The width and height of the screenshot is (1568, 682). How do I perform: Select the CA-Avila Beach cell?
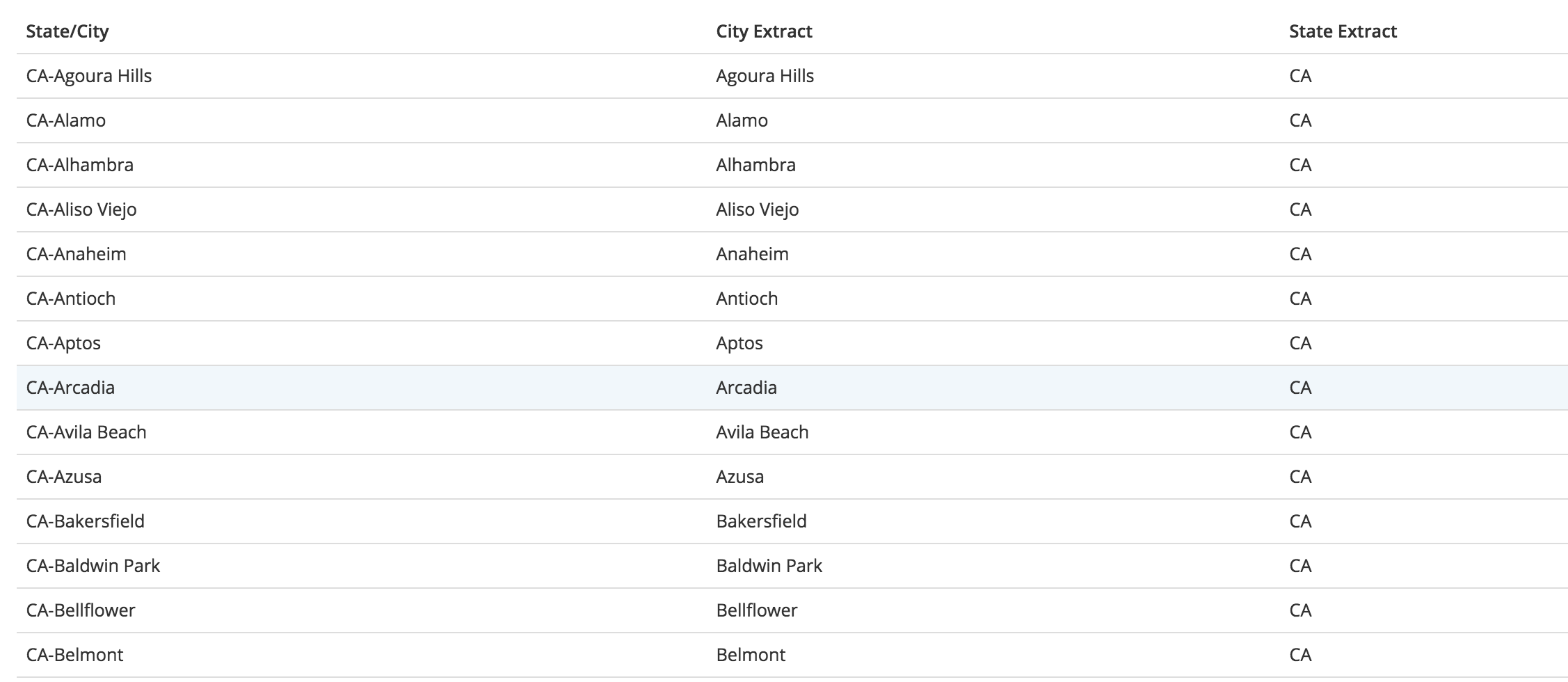pos(86,432)
